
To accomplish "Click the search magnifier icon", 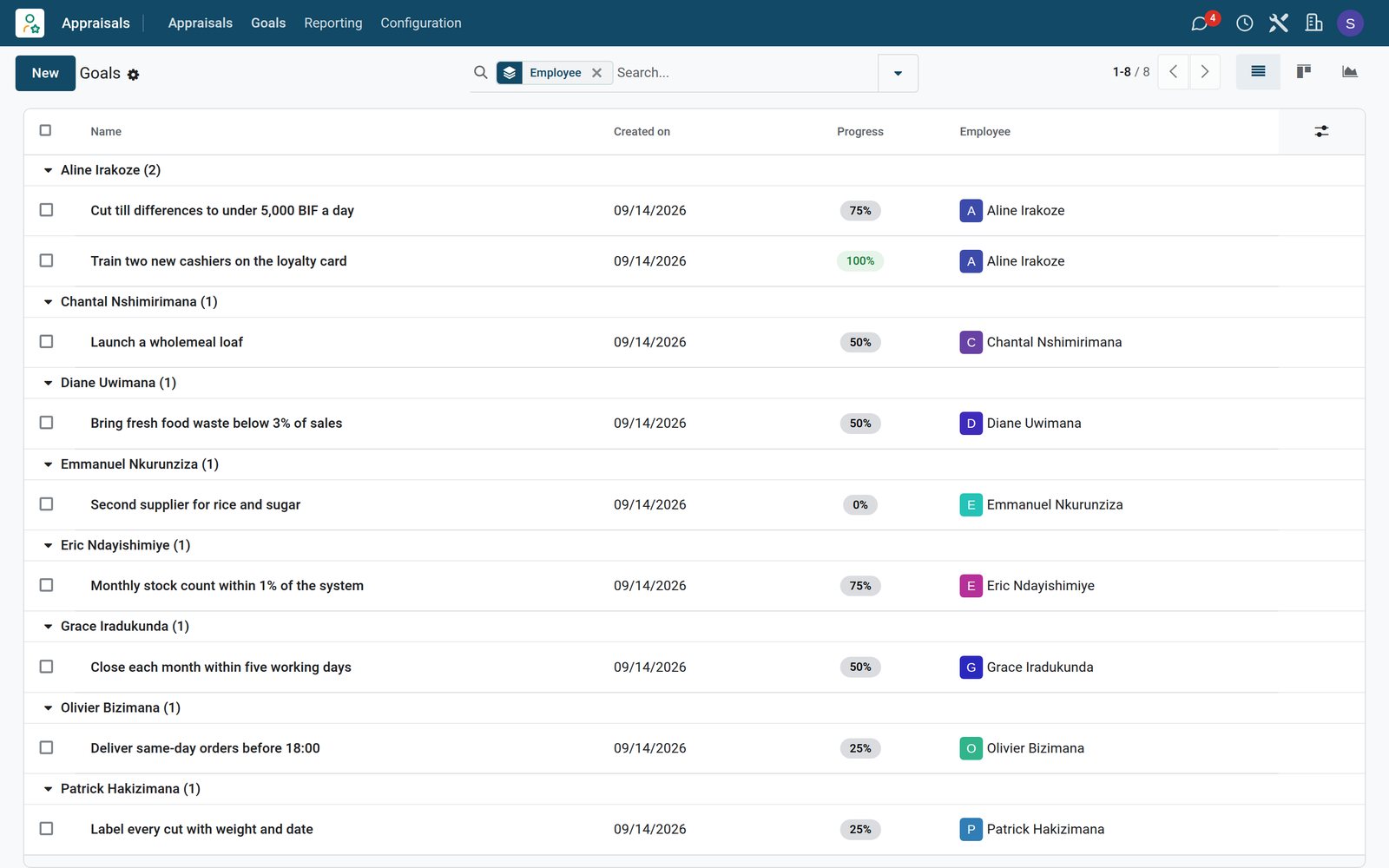I will 480,72.
